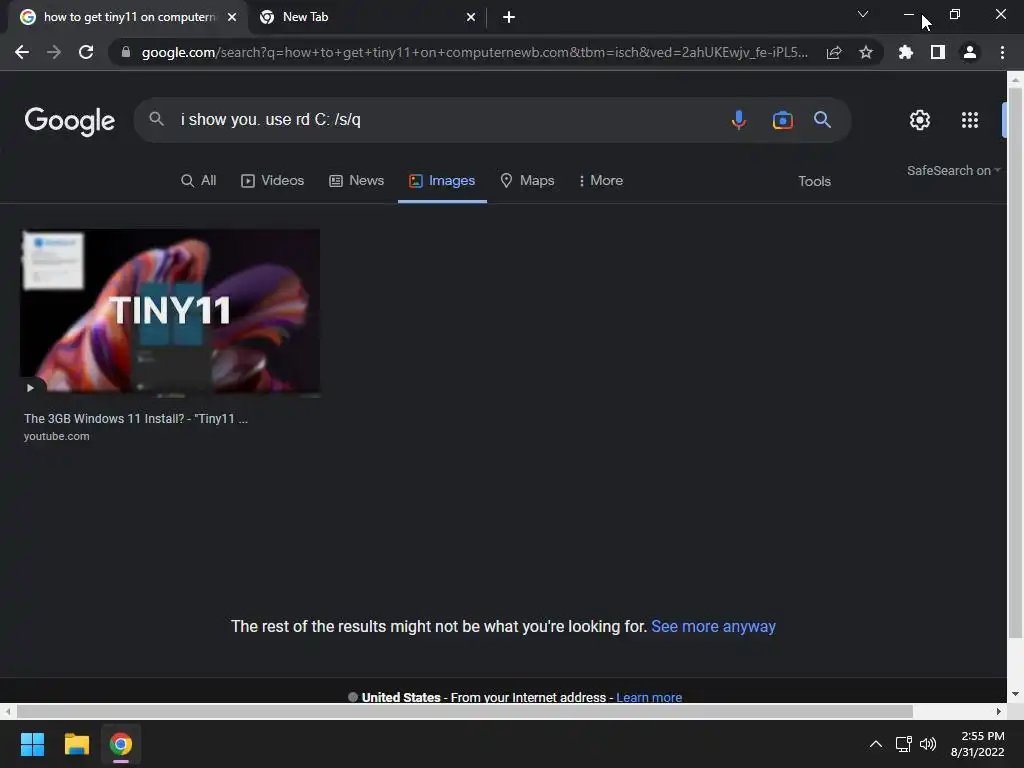Submit search with blue magnifier button

pos(822,120)
